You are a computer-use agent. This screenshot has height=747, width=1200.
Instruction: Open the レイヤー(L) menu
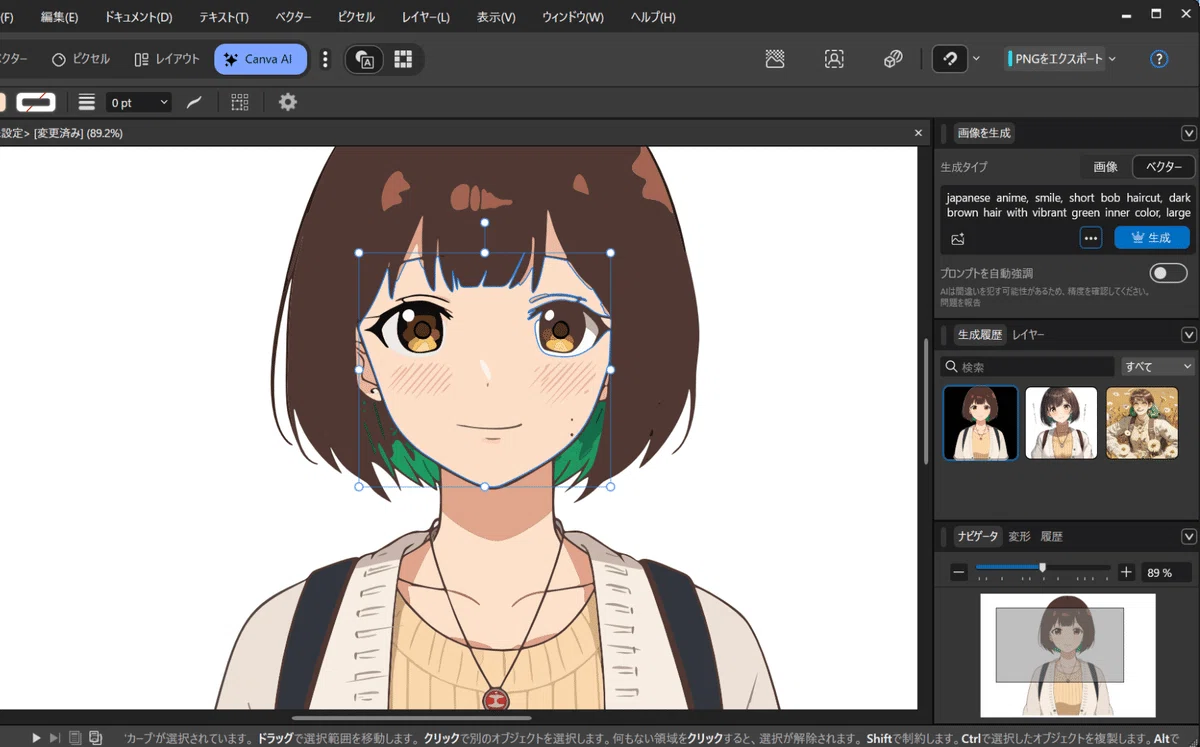coord(425,17)
